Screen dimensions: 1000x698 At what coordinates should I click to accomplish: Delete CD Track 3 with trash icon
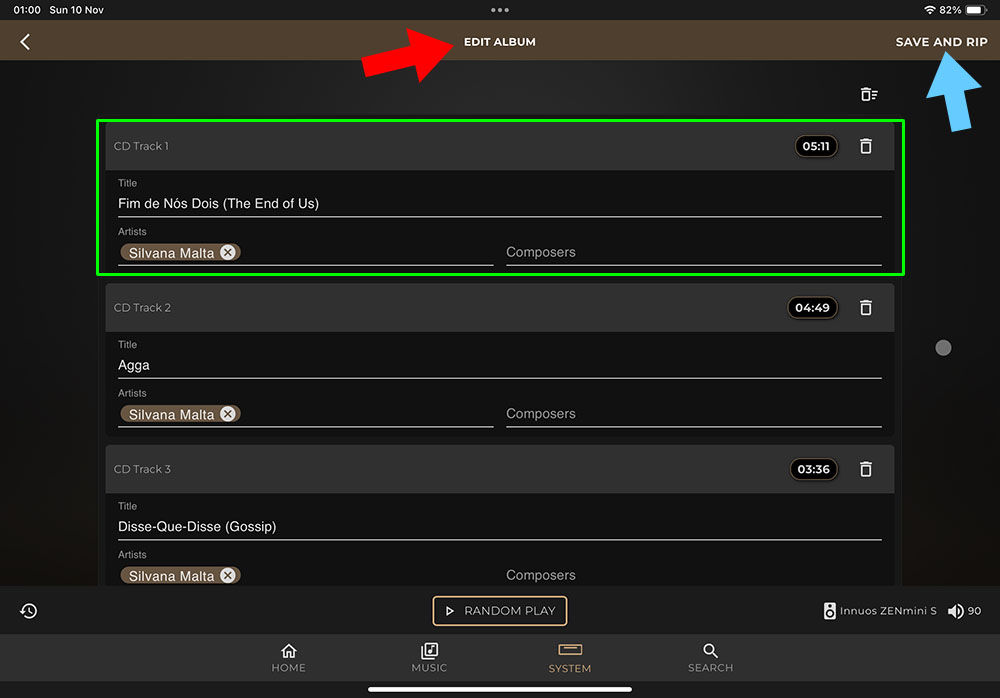click(x=866, y=469)
